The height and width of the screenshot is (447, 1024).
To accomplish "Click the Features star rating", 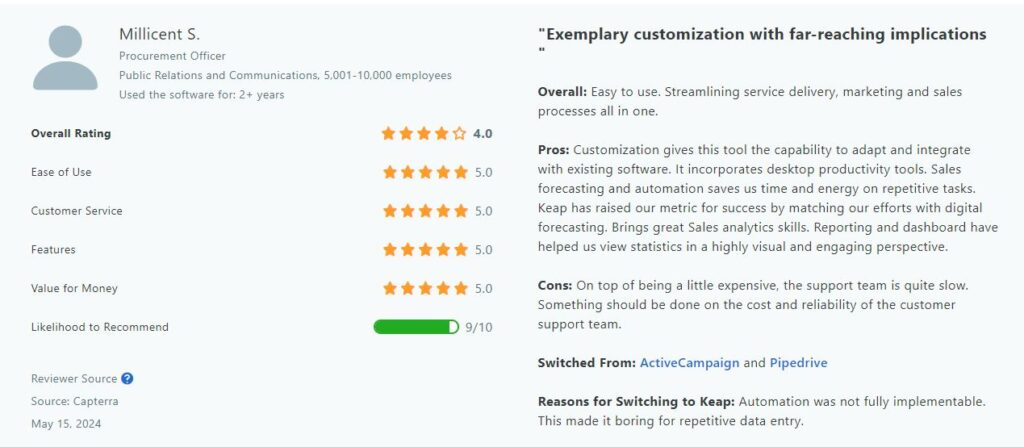I will [x=425, y=250].
